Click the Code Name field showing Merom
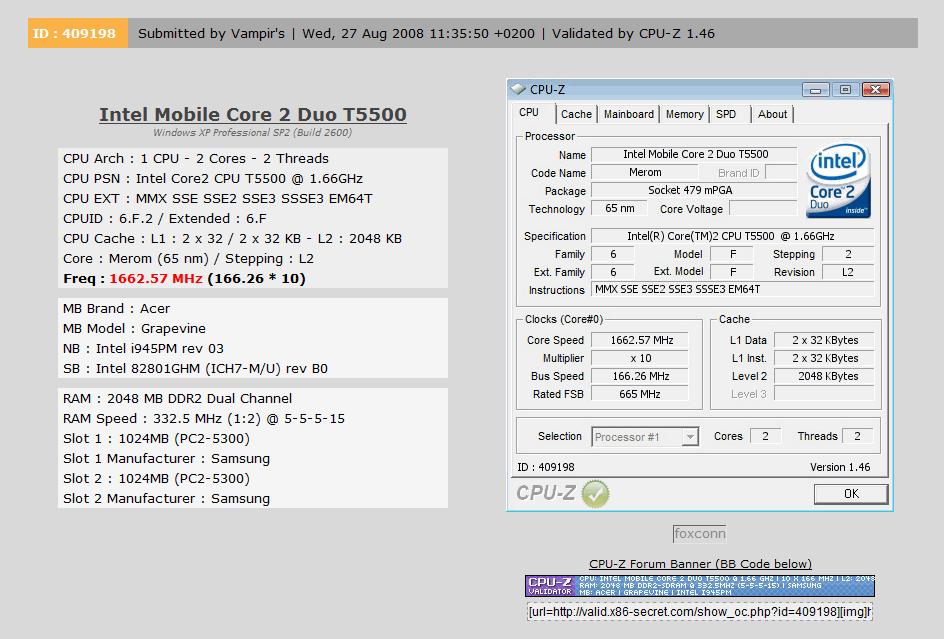Image resolution: width=944 pixels, height=639 pixels. (646, 173)
